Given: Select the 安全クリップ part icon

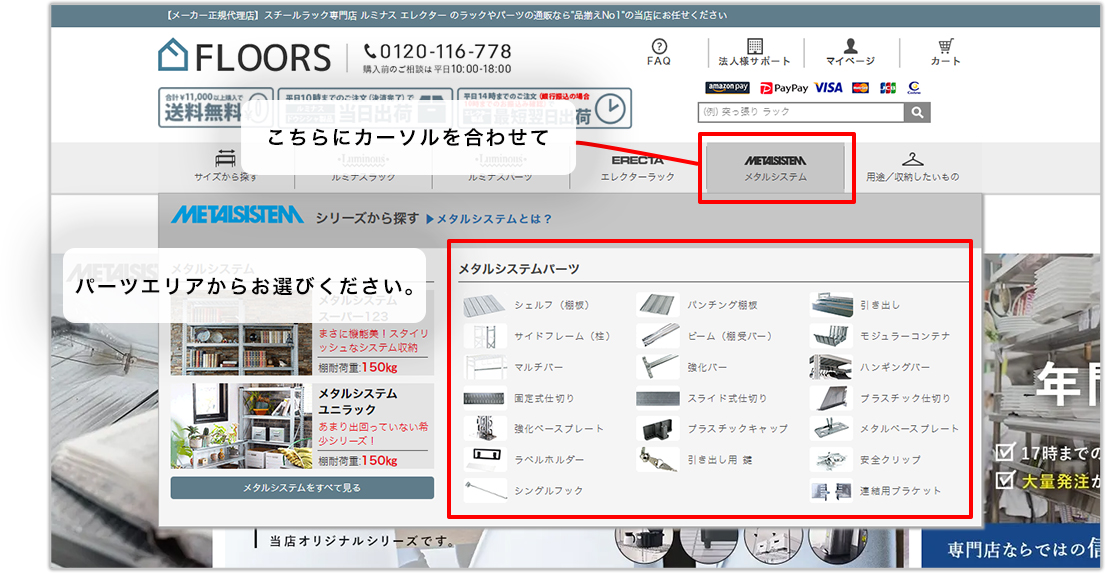Looking at the screenshot, I should pos(831,459).
